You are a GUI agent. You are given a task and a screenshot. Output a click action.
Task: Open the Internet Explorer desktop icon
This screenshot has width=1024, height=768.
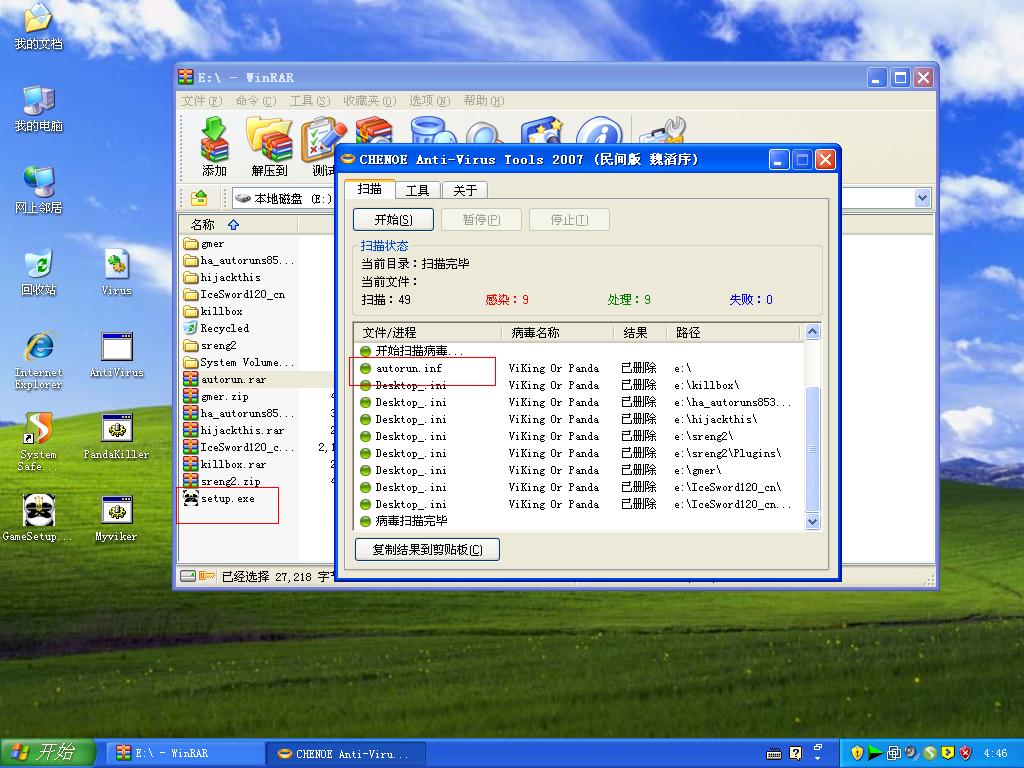tap(38, 354)
